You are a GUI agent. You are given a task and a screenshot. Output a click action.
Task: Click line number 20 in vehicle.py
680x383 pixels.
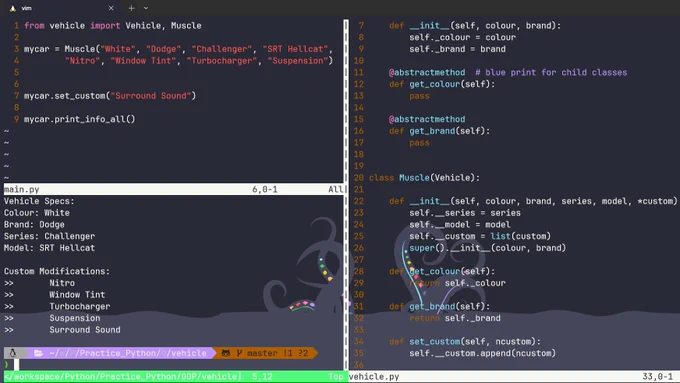point(359,178)
